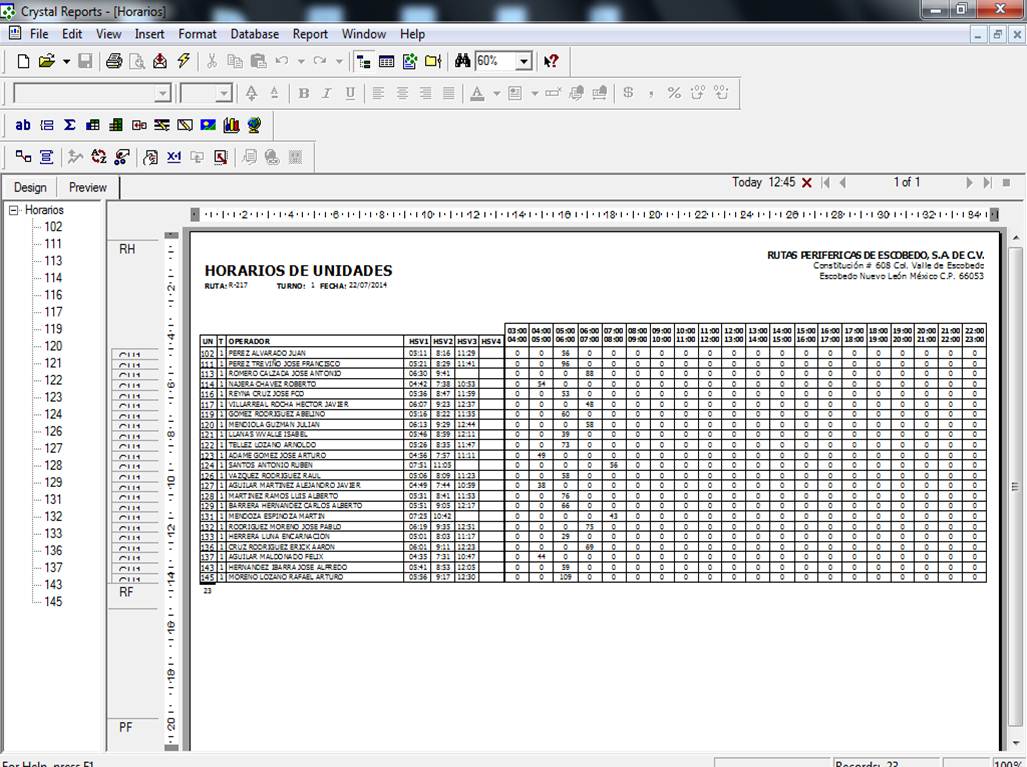This screenshot has height=767, width=1027.
Task: Click operator name PEREZ ALVARADO JUAN
Action: pos(267,353)
